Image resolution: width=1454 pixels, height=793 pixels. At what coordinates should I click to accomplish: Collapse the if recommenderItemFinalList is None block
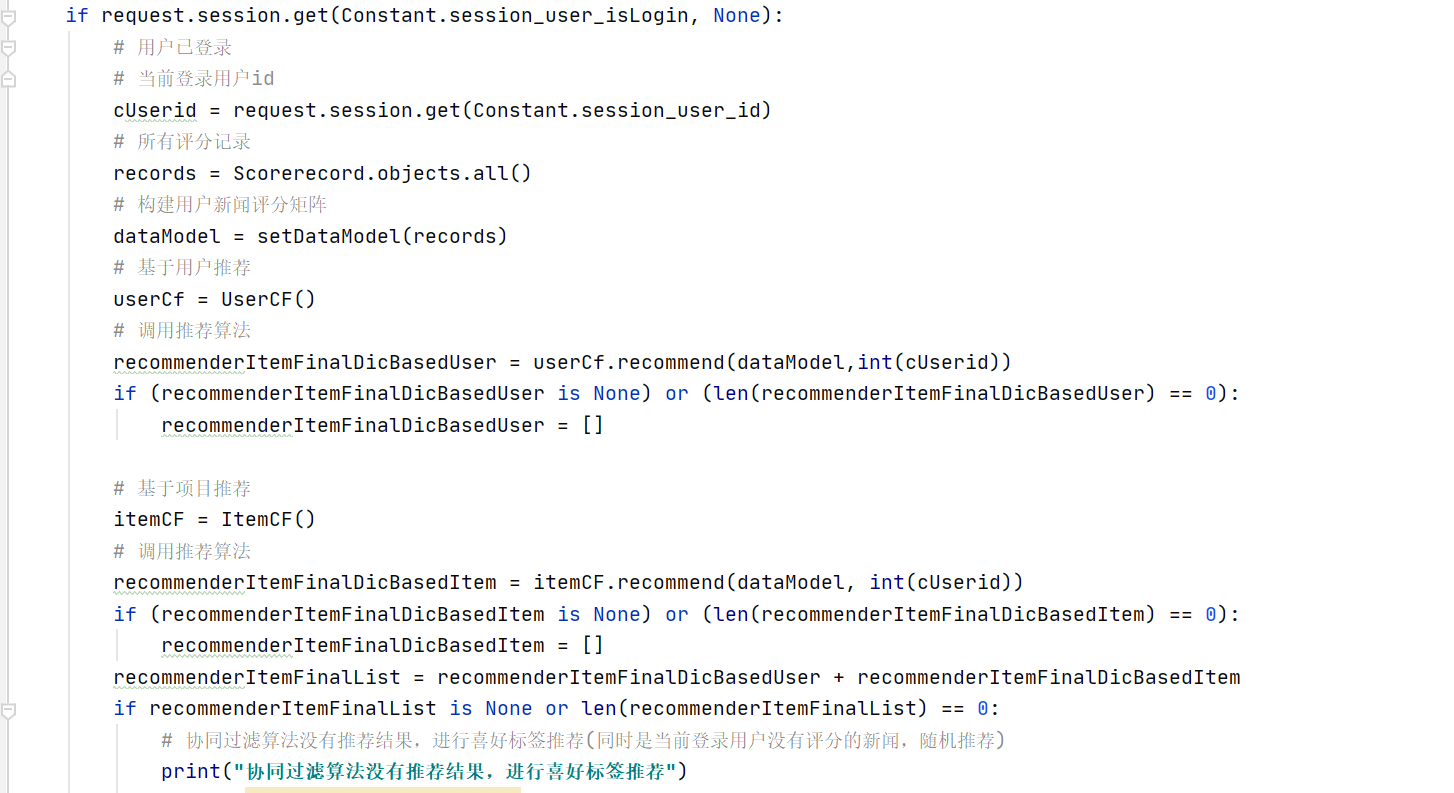click(x=9, y=710)
